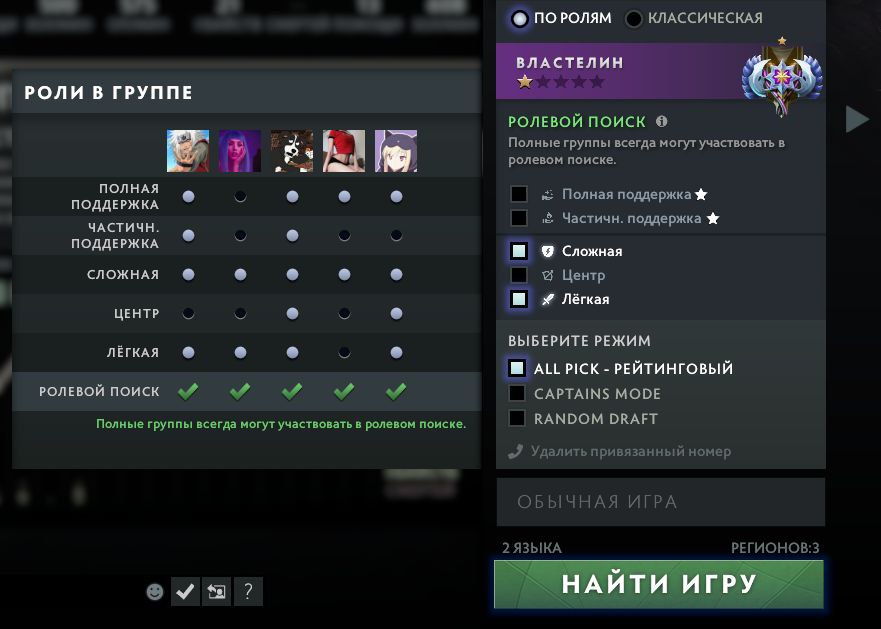This screenshot has width=881, height=629.
Task: Tick the Captains Mode checkbox
Action: click(x=517, y=393)
